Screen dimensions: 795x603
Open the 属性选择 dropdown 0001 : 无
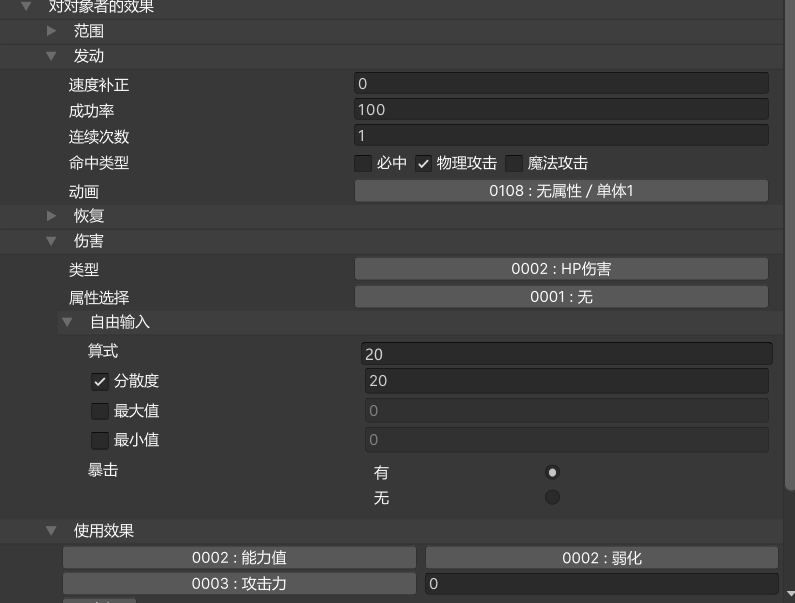pyautogui.click(x=561, y=297)
